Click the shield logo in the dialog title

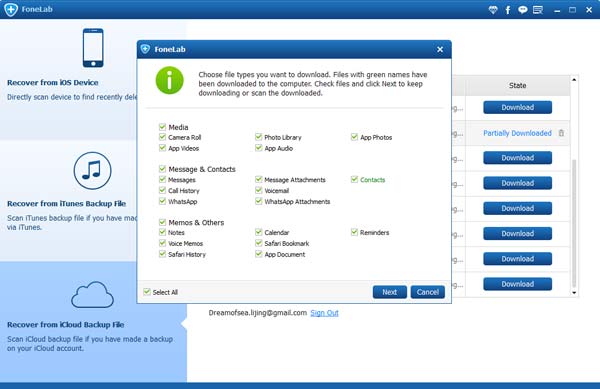145,49
